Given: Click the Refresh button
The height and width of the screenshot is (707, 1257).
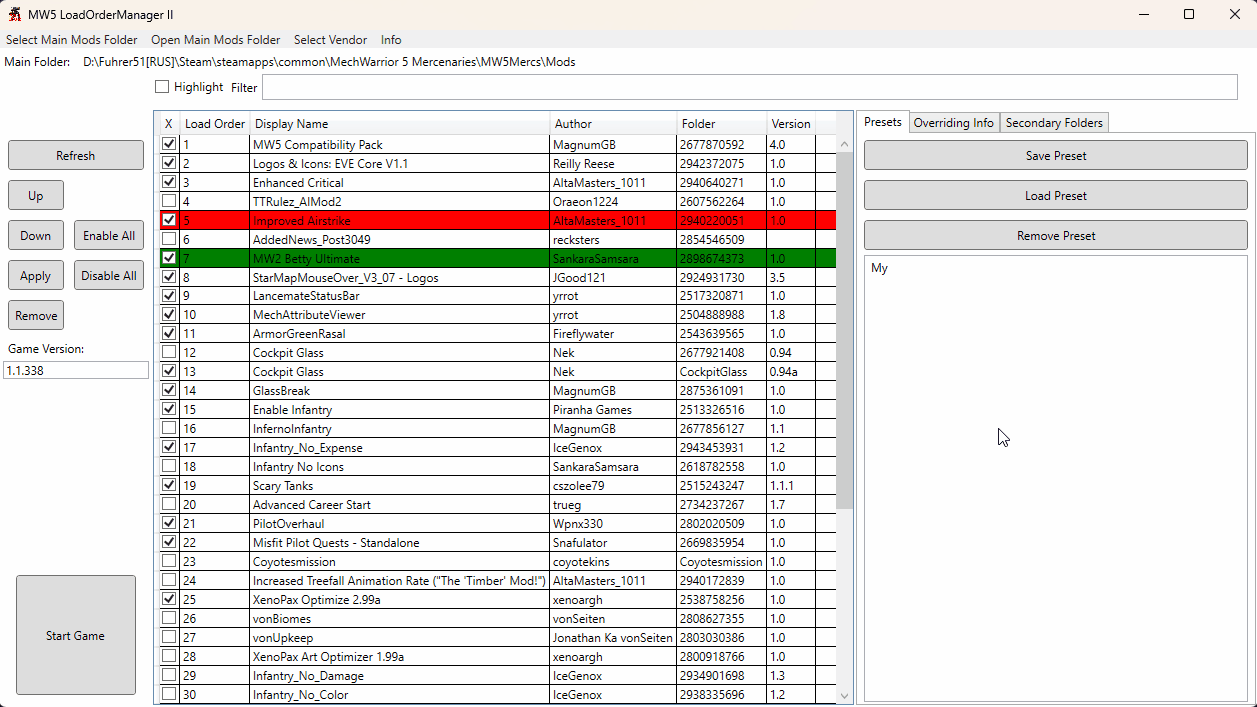Looking at the screenshot, I should [x=76, y=156].
